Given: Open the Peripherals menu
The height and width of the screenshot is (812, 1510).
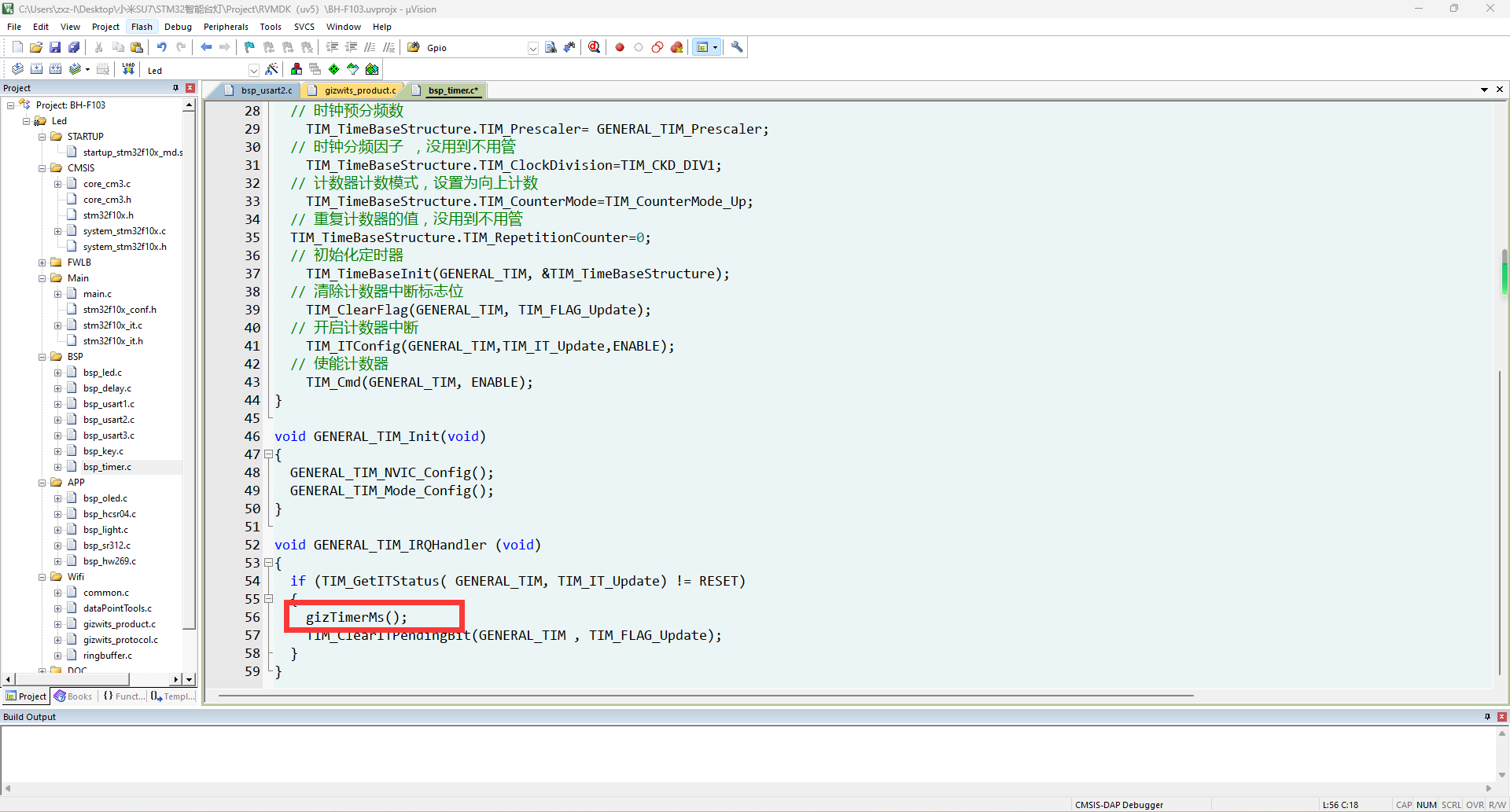Looking at the screenshot, I should (x=226, y=27).
